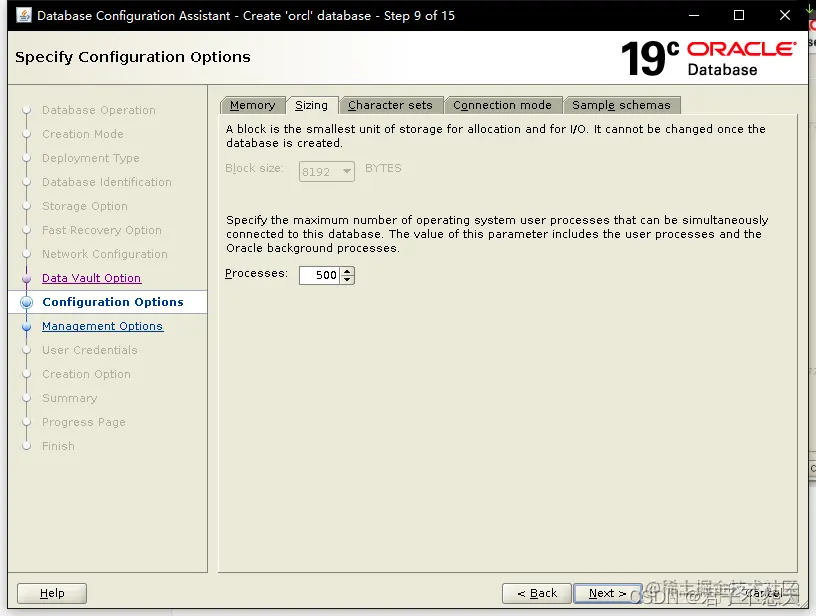Screen dimensions: 816x616
Task: Increase Processes with up arrow
Action: pos(347,271)
